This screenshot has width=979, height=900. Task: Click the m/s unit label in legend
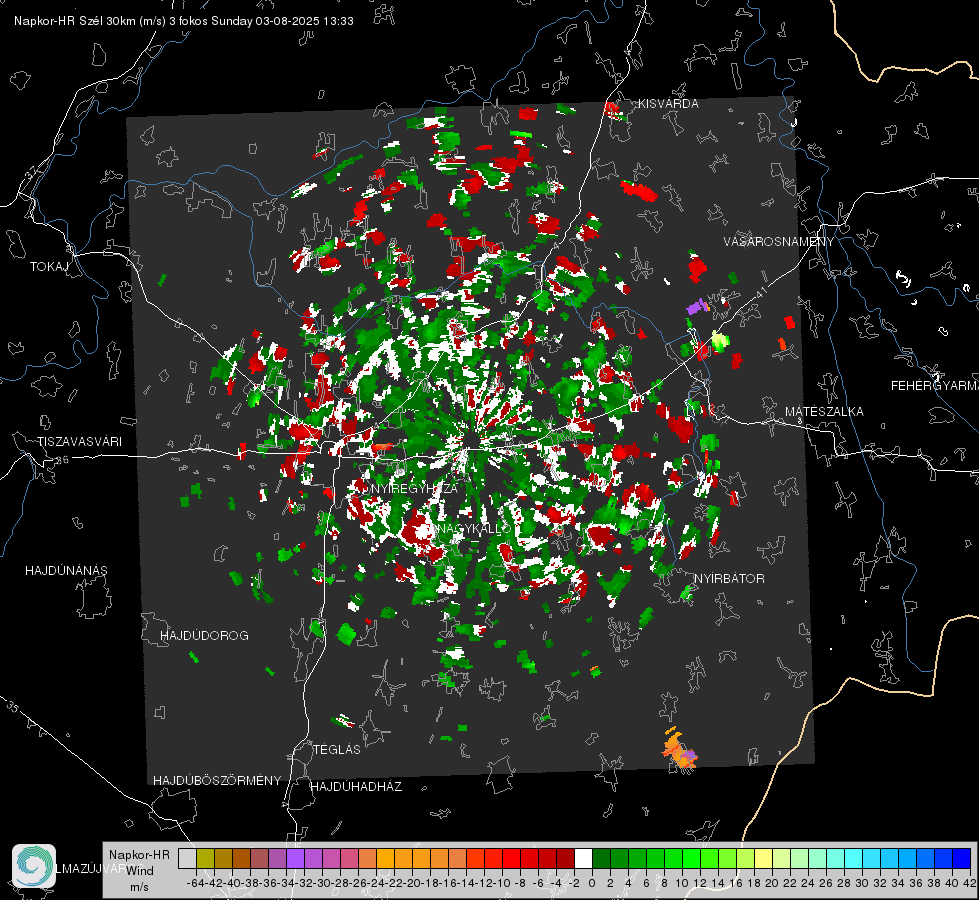tap(139, 887)
